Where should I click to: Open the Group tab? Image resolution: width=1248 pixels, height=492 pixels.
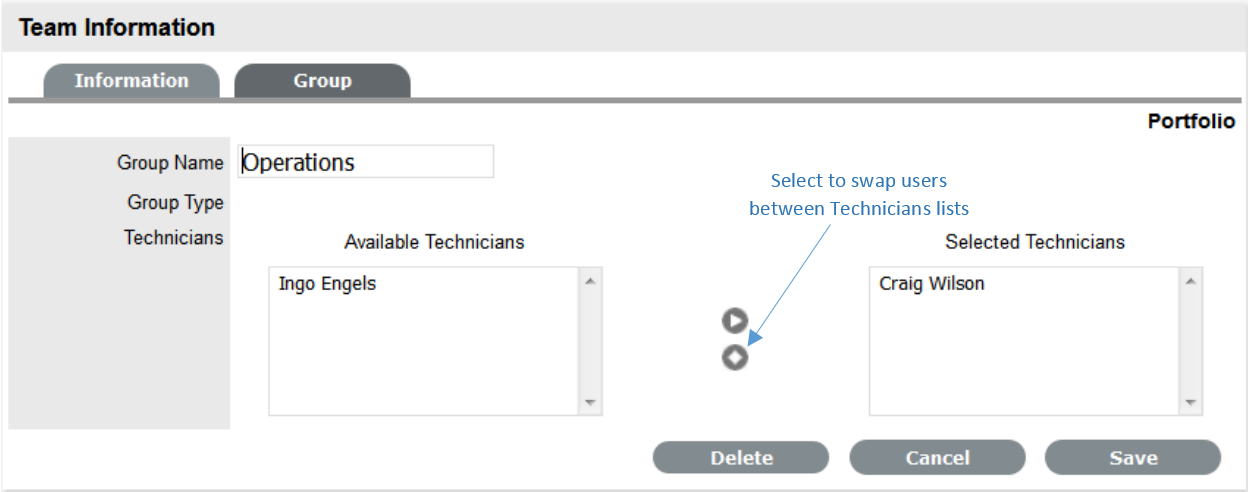pyautogui.click(x=322, y=81)
